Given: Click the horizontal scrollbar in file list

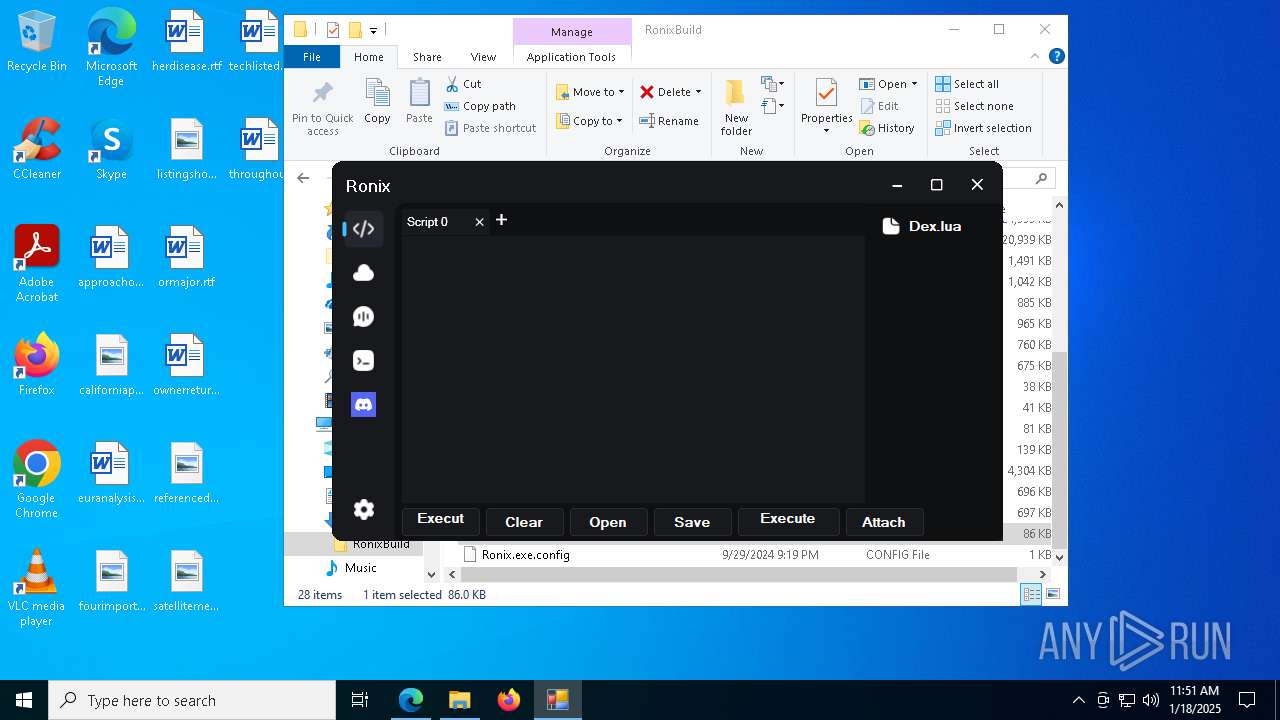Looking at the screenshot, I should click(738, 575).
